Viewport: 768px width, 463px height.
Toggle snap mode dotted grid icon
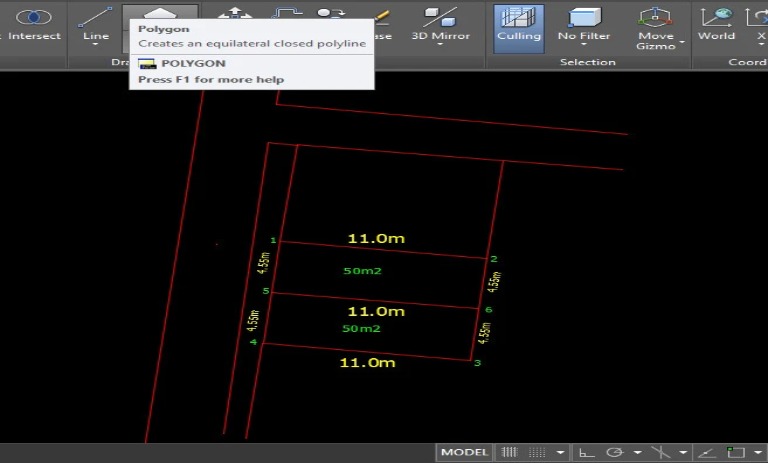click(537, 452)
